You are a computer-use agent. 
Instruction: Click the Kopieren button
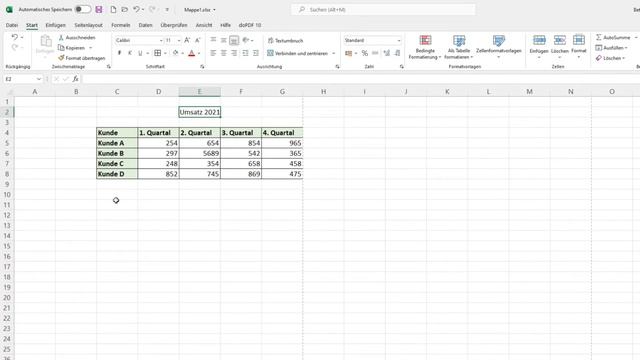pyautogui.click(x=72, y=48)
